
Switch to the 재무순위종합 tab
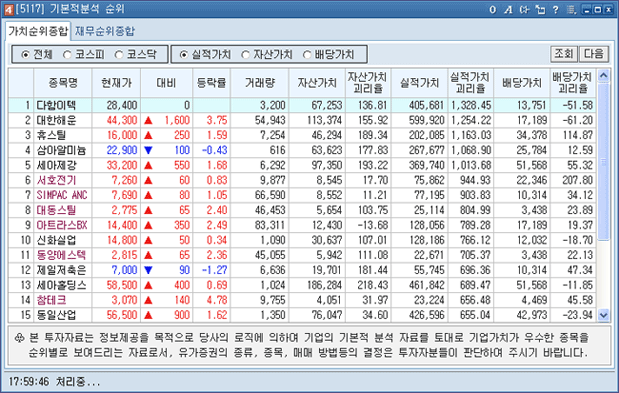pyautogui.click(x=105, y=31)
